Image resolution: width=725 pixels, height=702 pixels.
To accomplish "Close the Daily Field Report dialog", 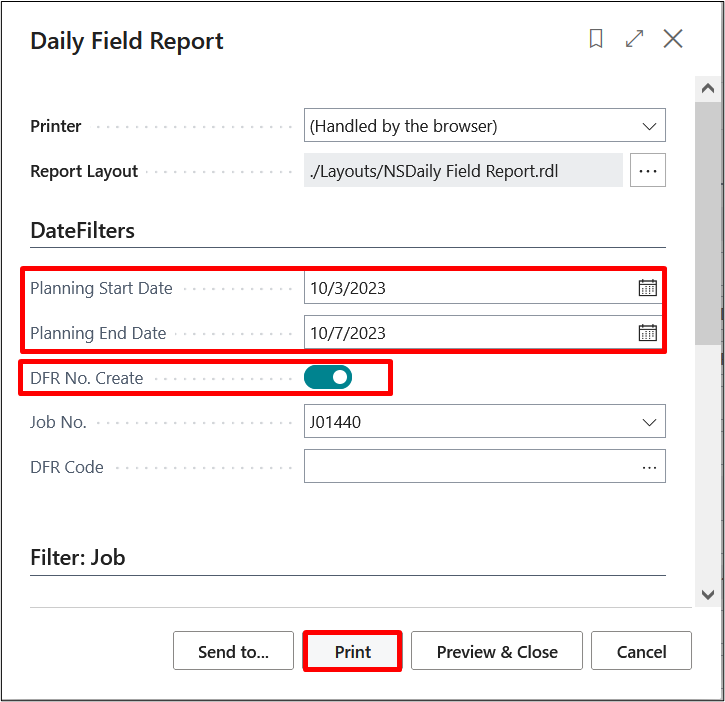I will 673,39.
